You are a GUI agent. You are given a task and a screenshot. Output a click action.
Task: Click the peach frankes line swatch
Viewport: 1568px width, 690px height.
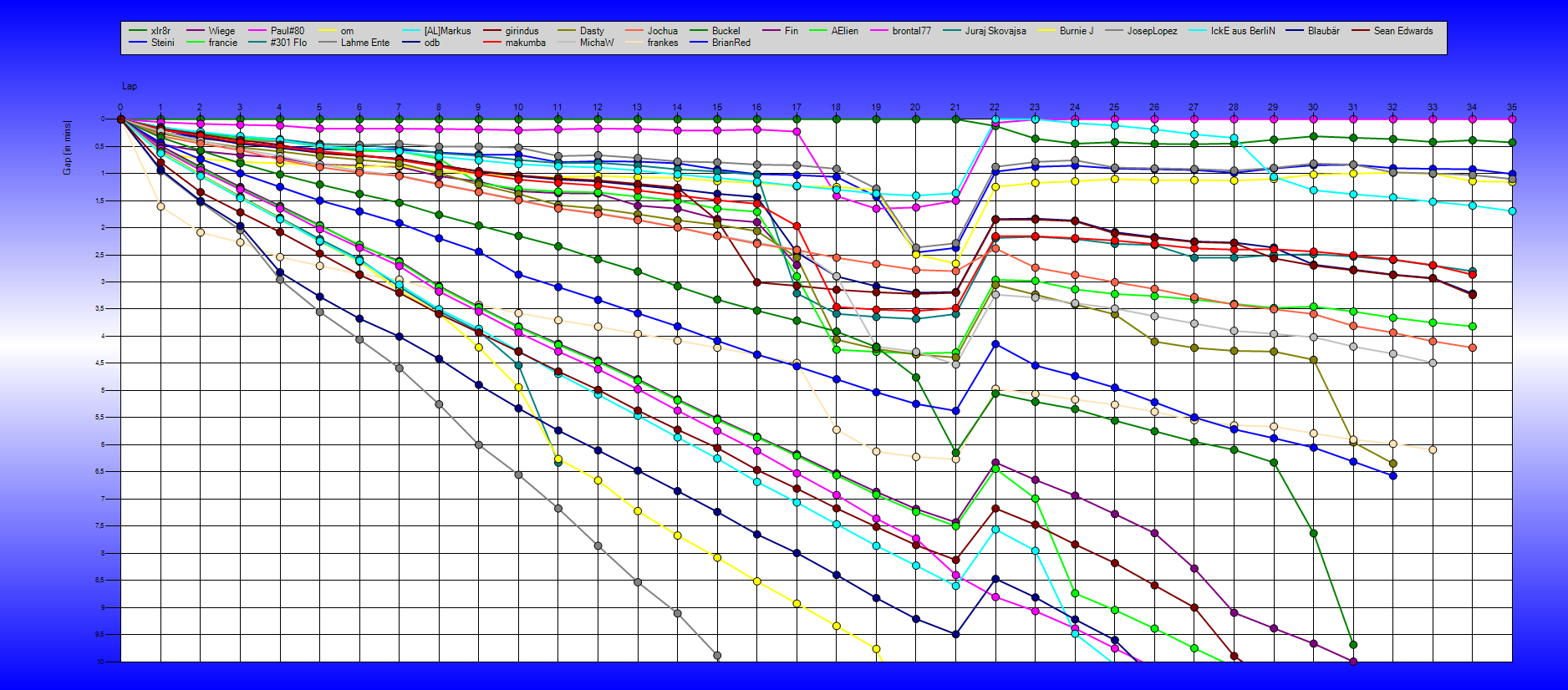click(635, 43)
